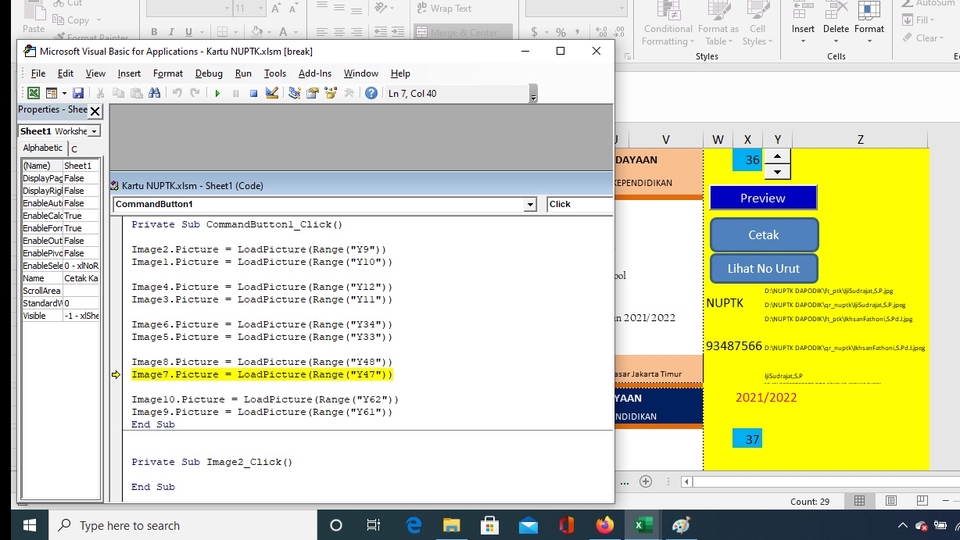Switch to the Alphabetic properties tab
Viewport: 960px width, 540px height.
click(42, 148)
